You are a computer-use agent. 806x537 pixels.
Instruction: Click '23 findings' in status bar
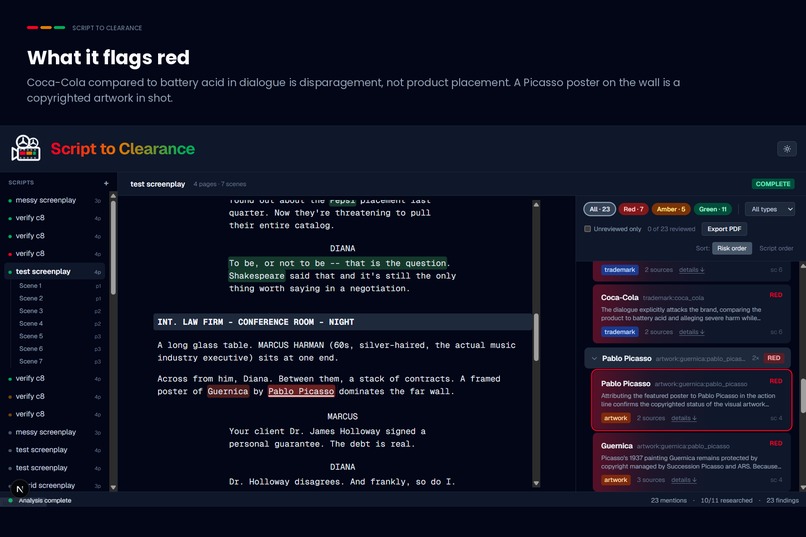point(782,501)
